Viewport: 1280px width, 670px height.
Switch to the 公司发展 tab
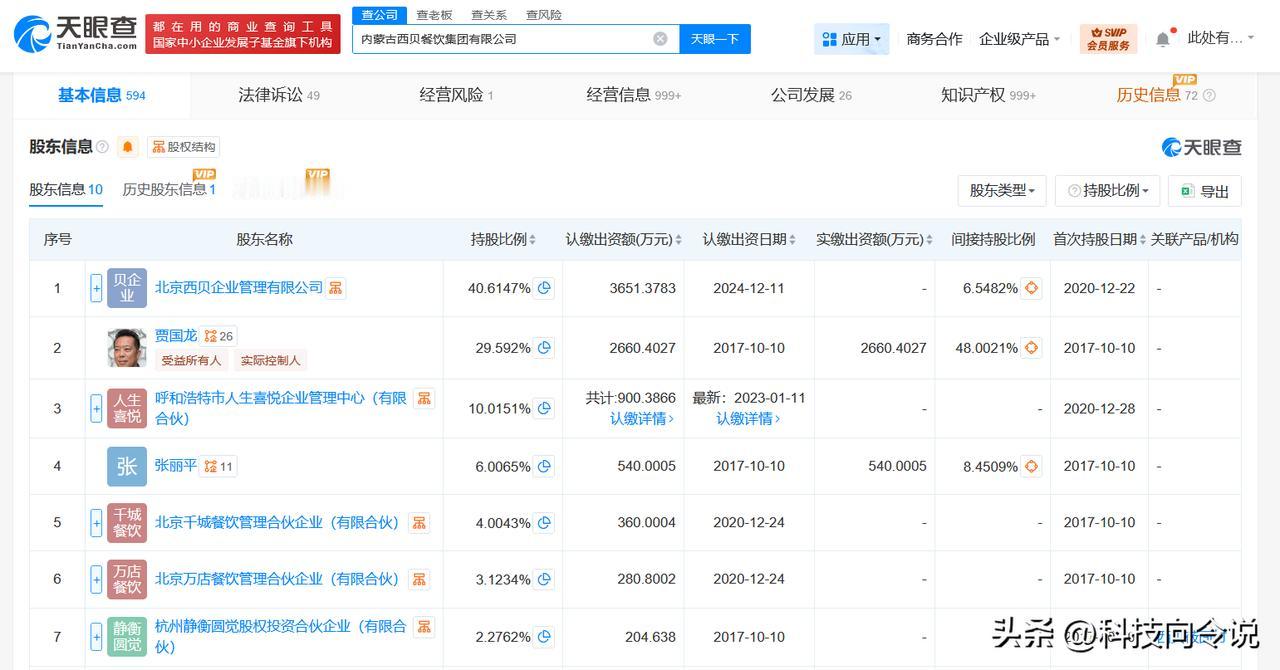(x=811, y=95)
